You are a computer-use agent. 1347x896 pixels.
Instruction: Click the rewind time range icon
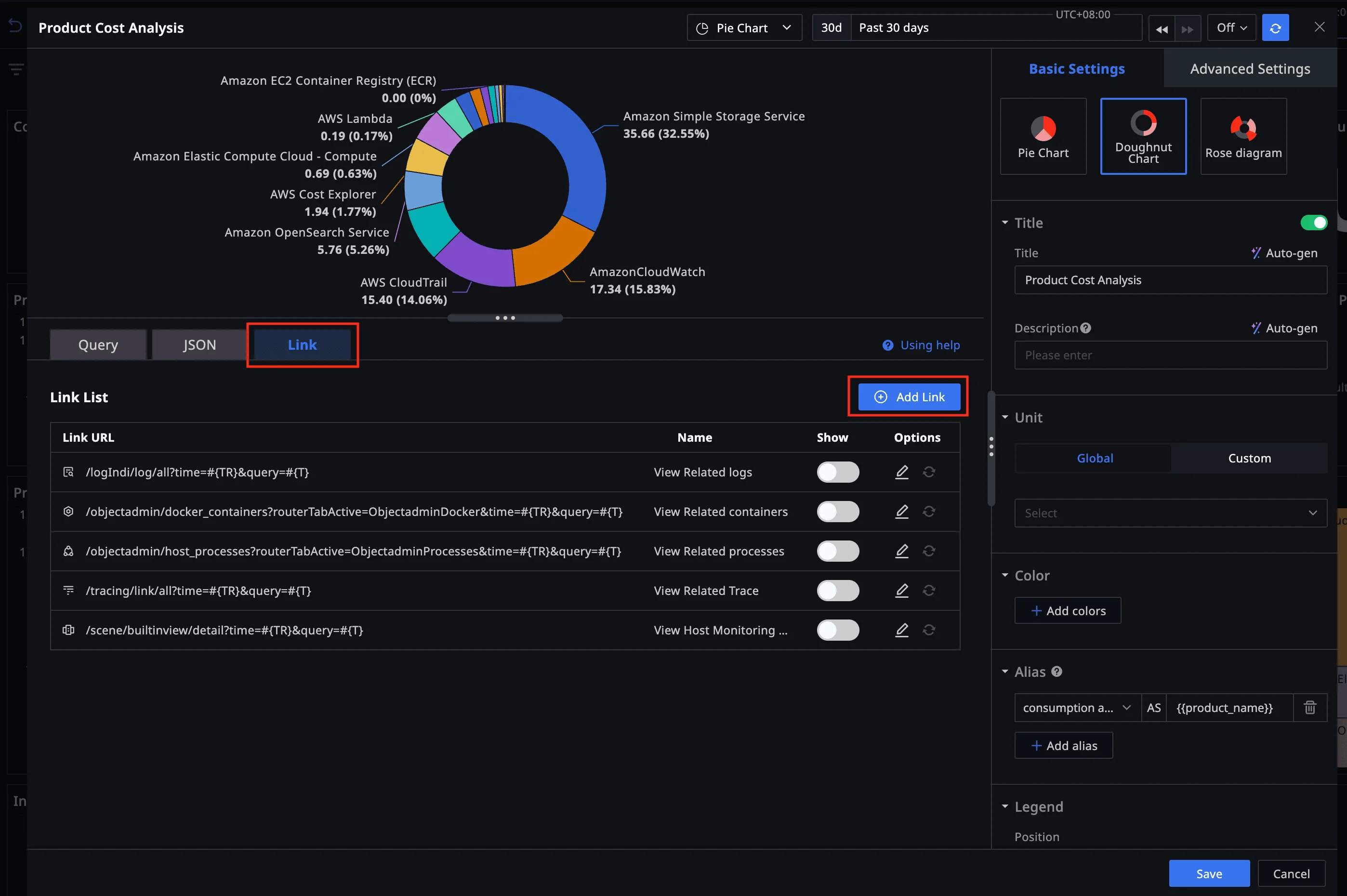coord(1161,29)
